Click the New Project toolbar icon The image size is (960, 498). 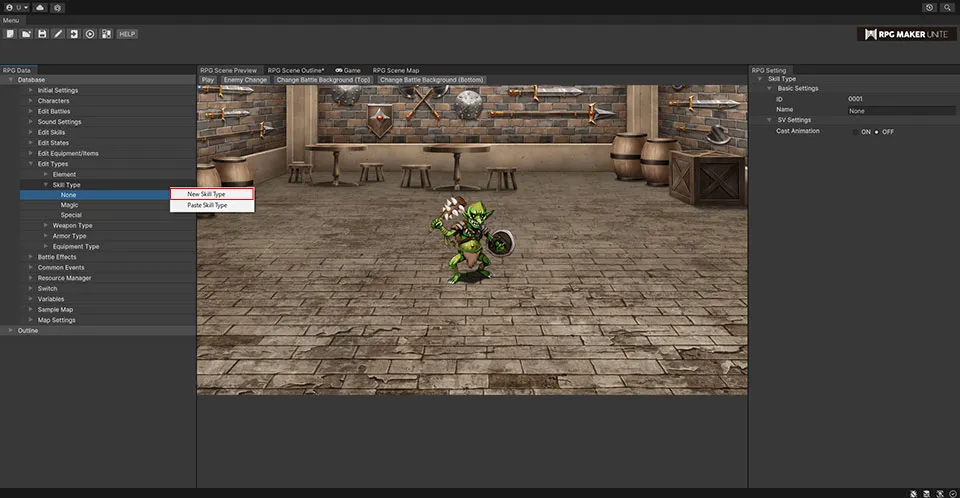10,34
